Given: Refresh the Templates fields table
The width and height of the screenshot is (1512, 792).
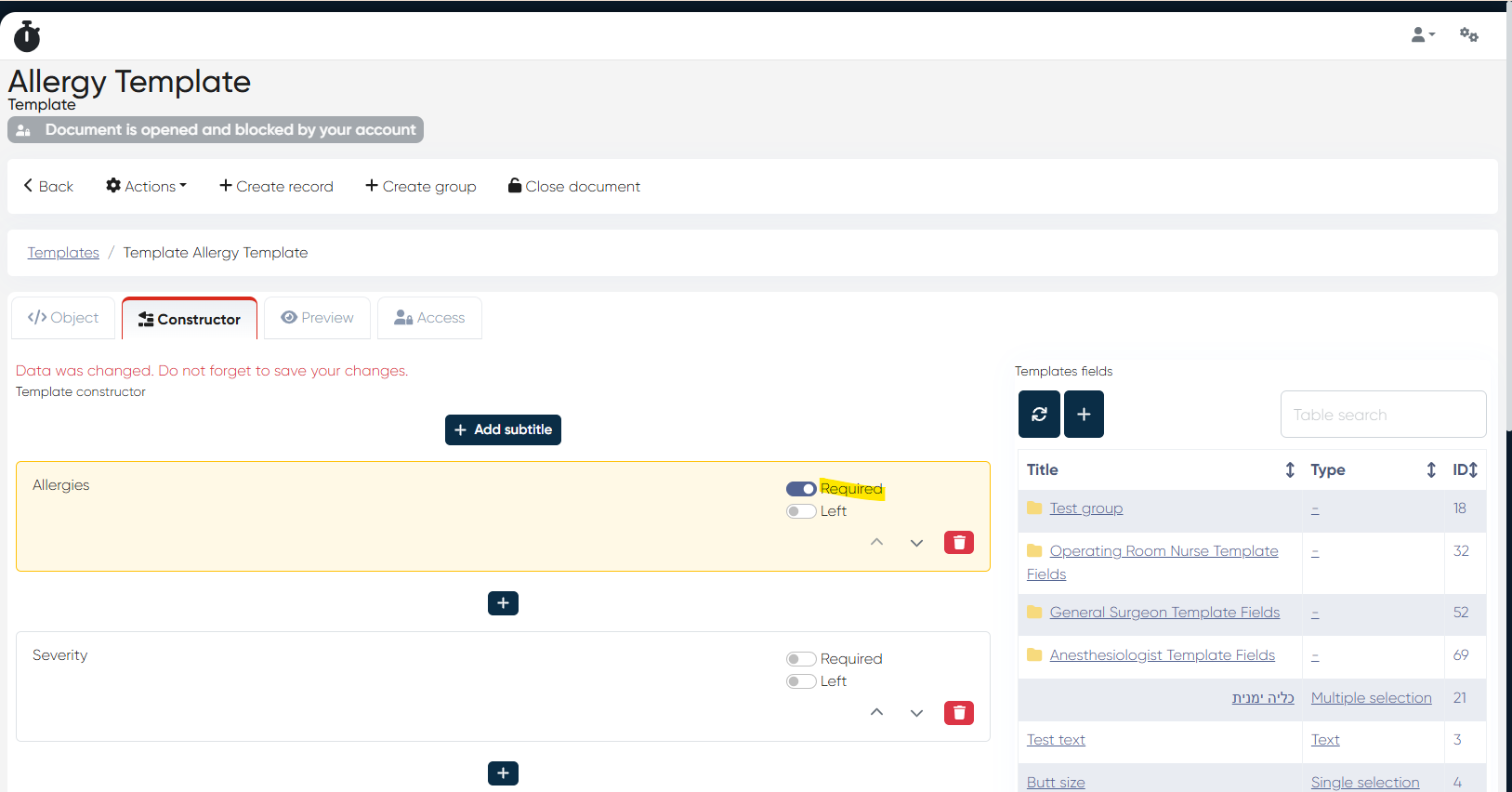Looking at the screenshot, I should [x=1039, y=415].
